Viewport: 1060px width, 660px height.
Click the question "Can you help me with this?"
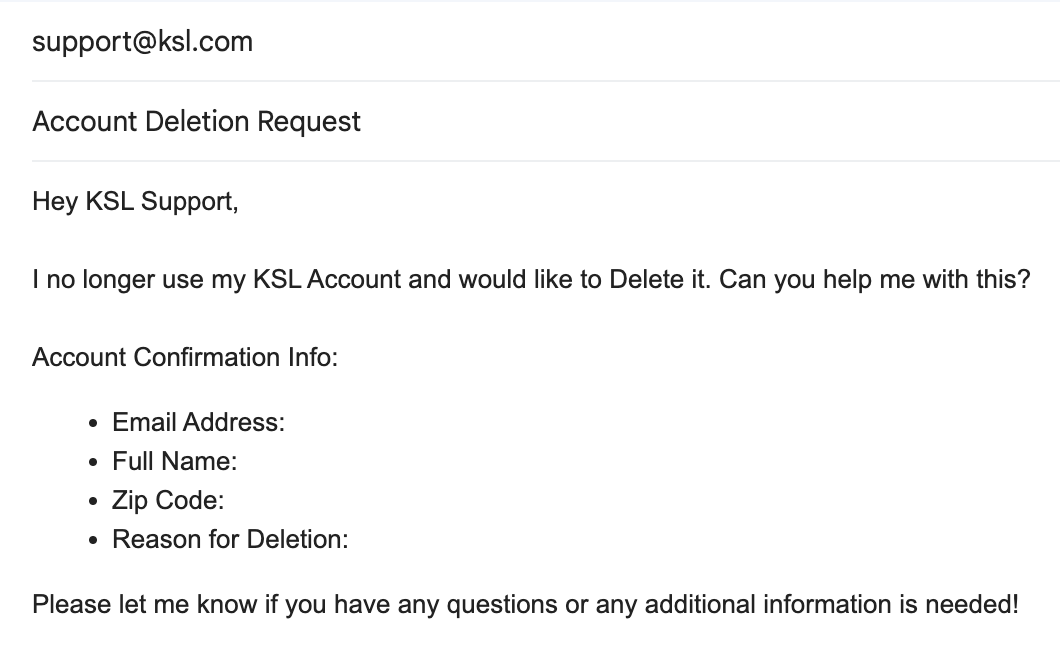point(874,279)
